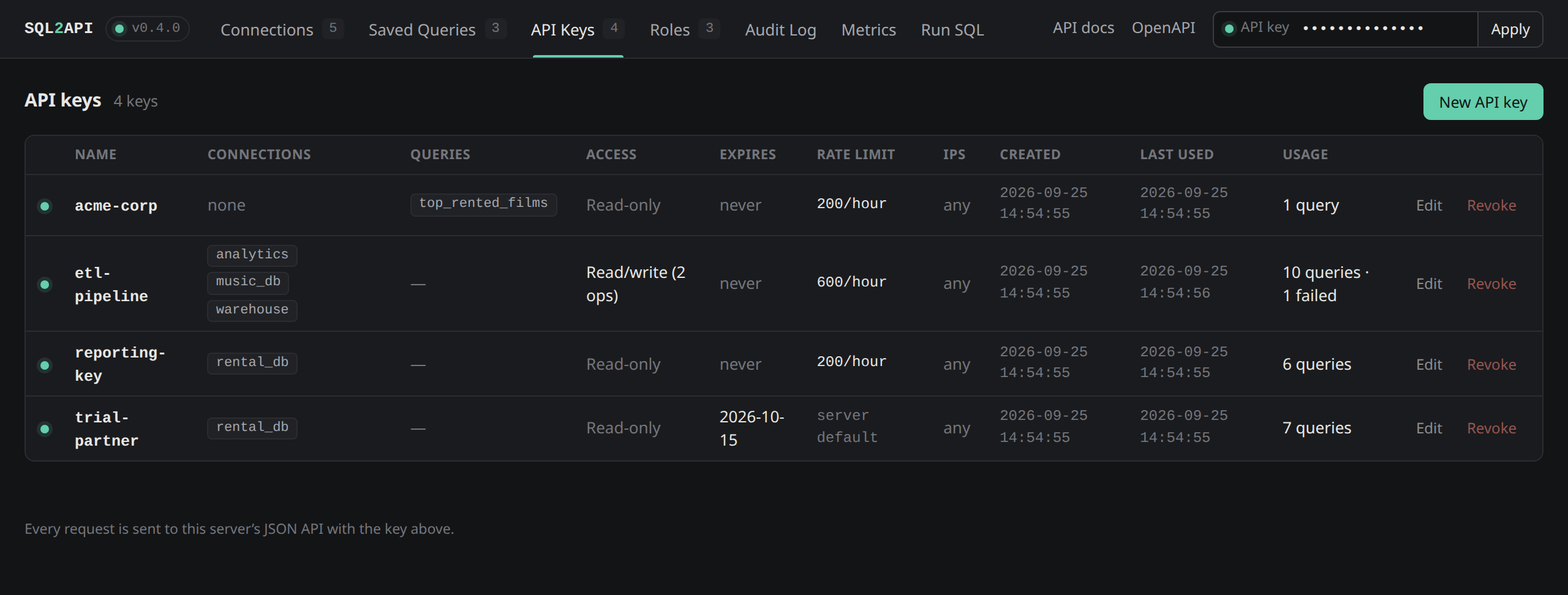Click the QUERIES column header

click(440, 154)
